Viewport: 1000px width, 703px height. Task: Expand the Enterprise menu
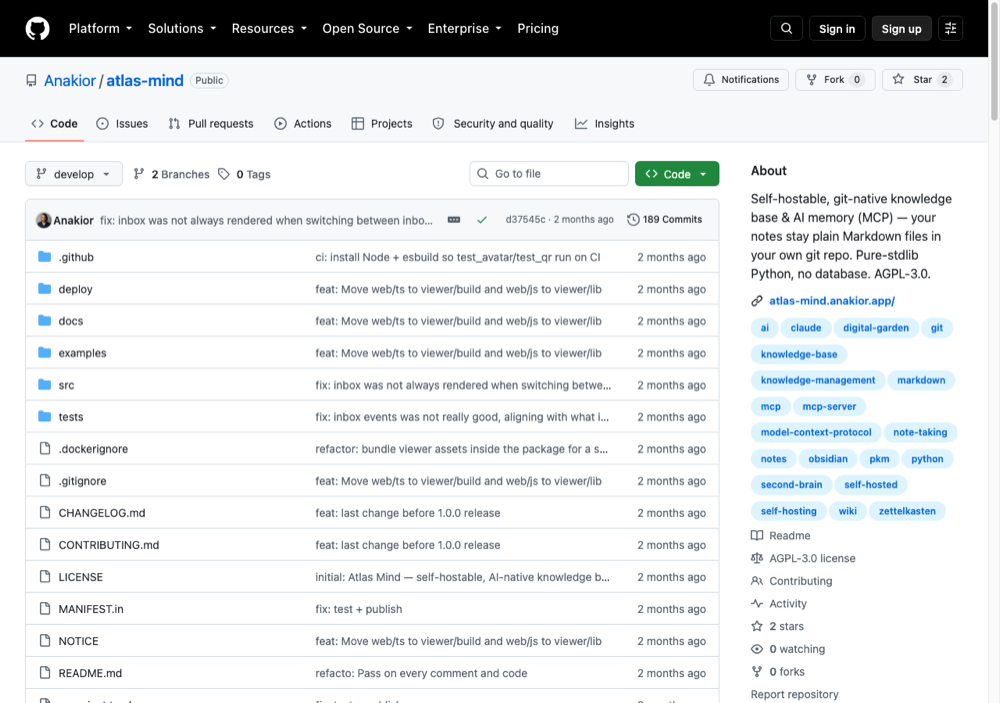point(464,29)
